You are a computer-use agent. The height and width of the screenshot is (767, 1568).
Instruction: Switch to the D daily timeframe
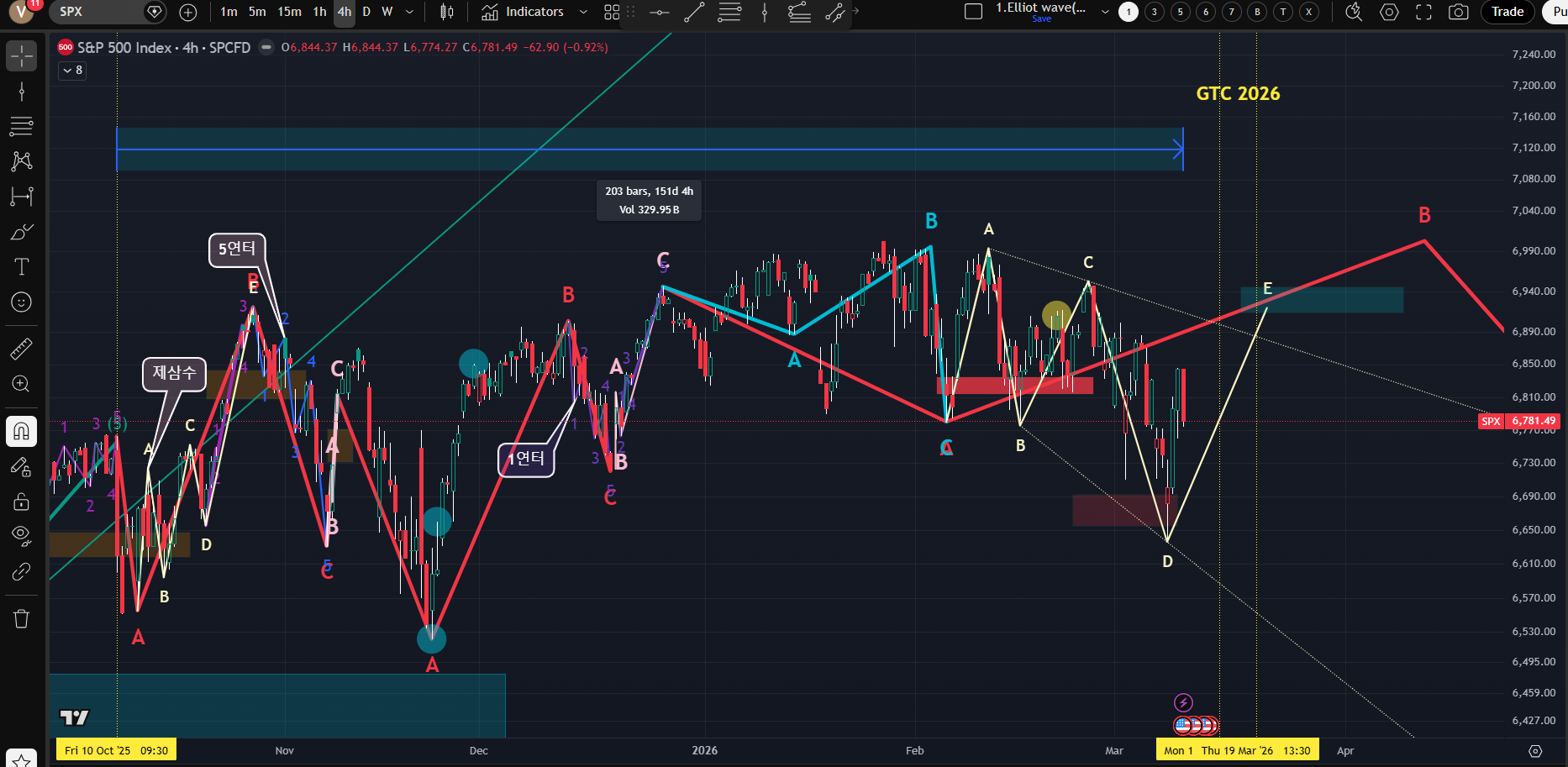pyautogui.click(x=366, y=12)
